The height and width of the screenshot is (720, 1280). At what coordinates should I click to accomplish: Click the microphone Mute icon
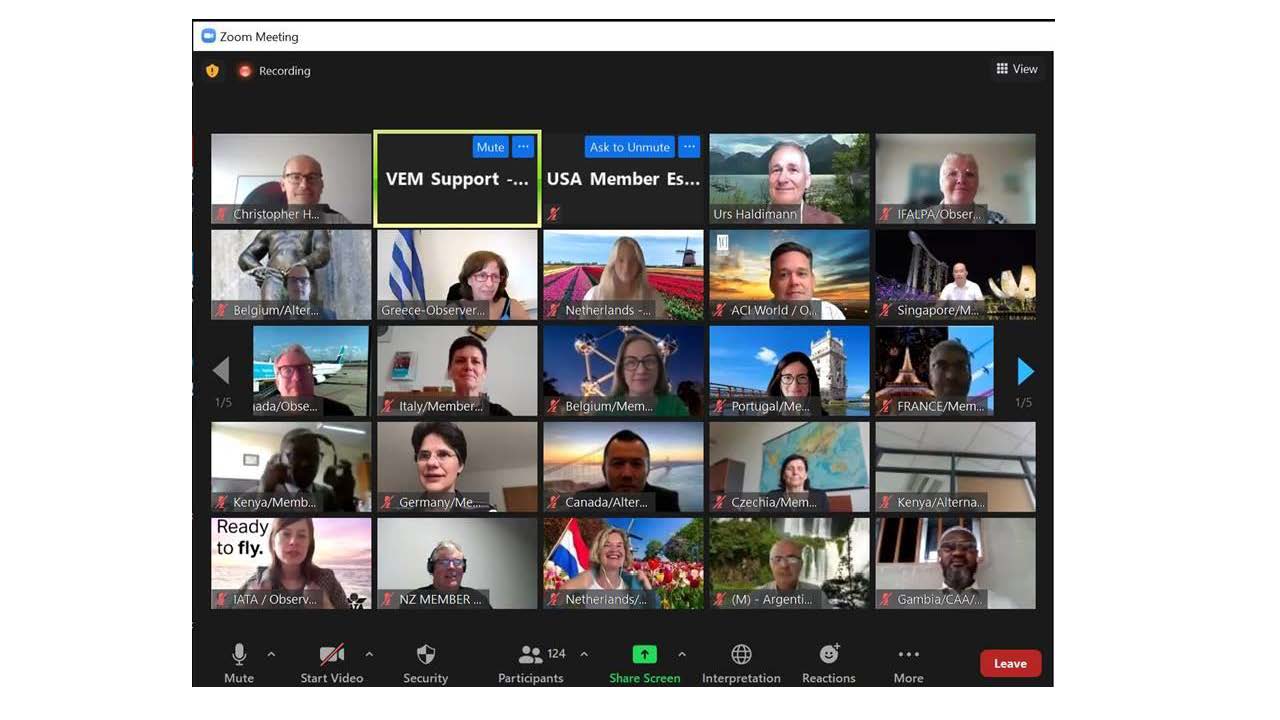coord(239,655)
